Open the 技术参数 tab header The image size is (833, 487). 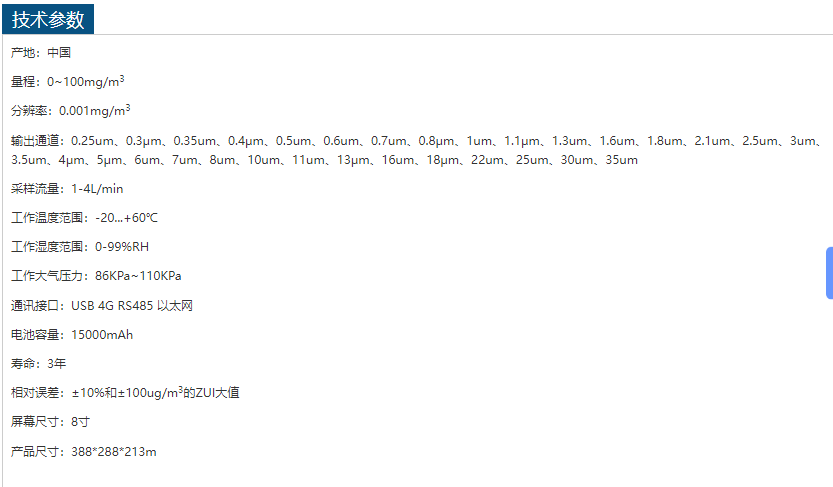(x=48, y=19)
